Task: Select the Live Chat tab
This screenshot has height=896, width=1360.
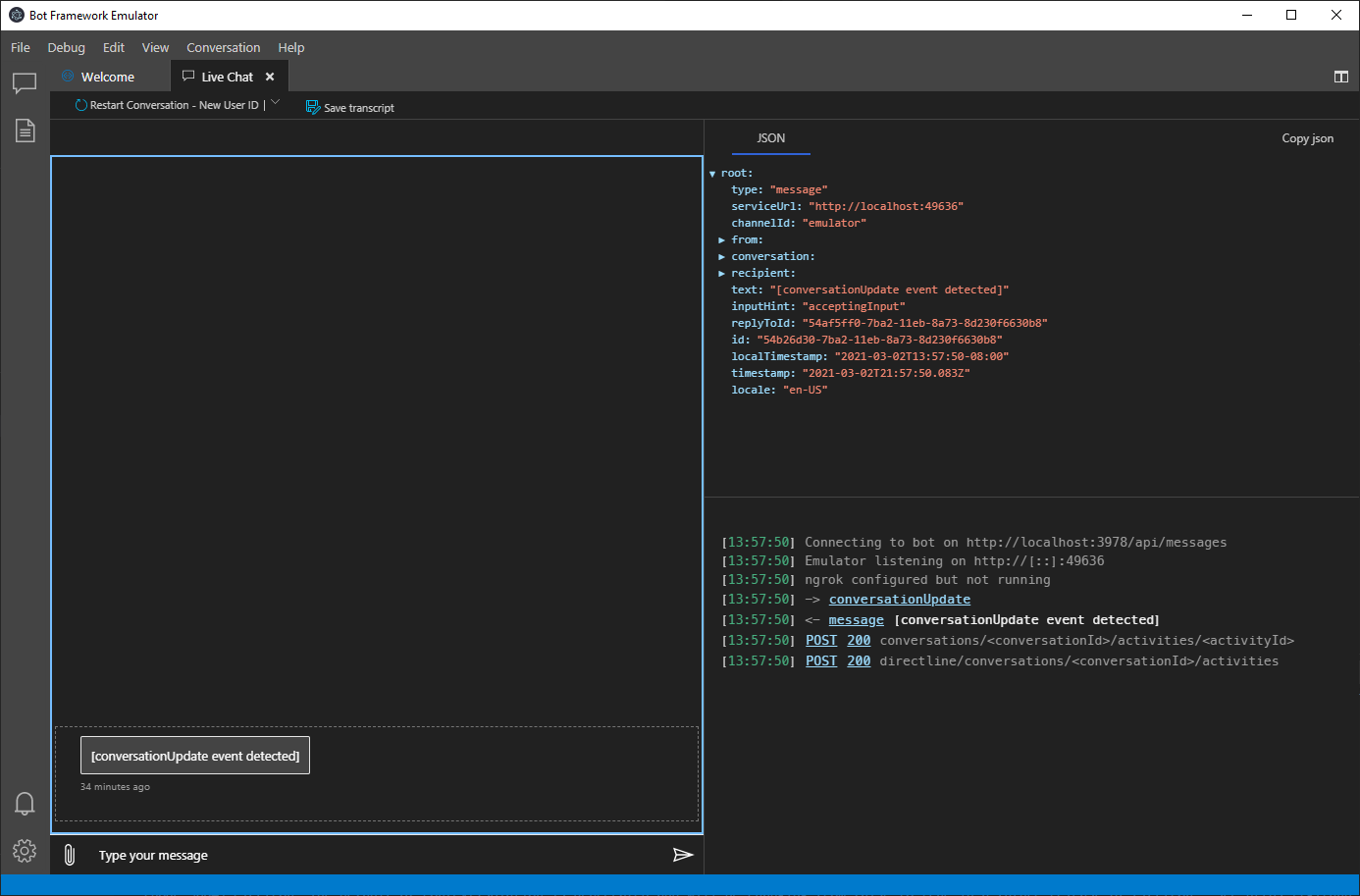Action: [x=227, y=77]
